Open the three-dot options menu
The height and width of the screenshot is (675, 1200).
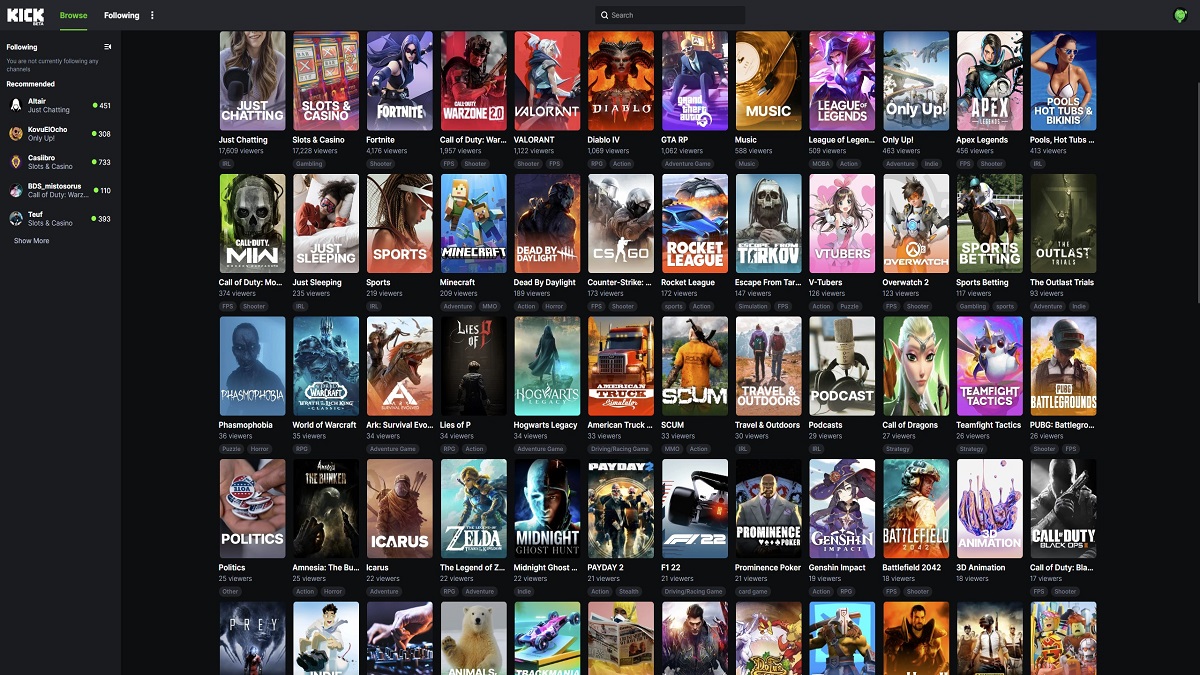click(151, 15)
